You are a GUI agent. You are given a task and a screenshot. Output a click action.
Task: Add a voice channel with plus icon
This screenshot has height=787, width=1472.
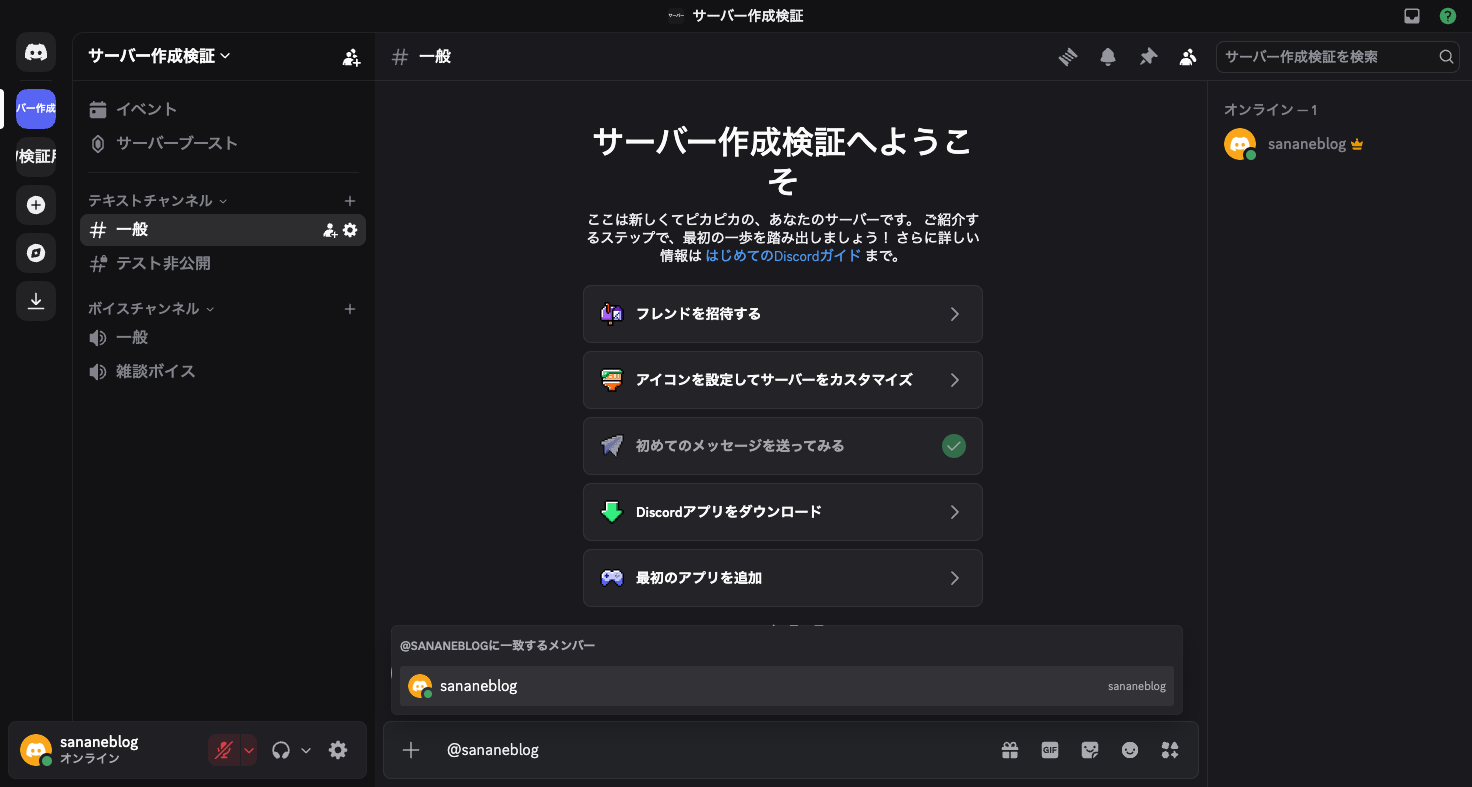click(350, 309)
